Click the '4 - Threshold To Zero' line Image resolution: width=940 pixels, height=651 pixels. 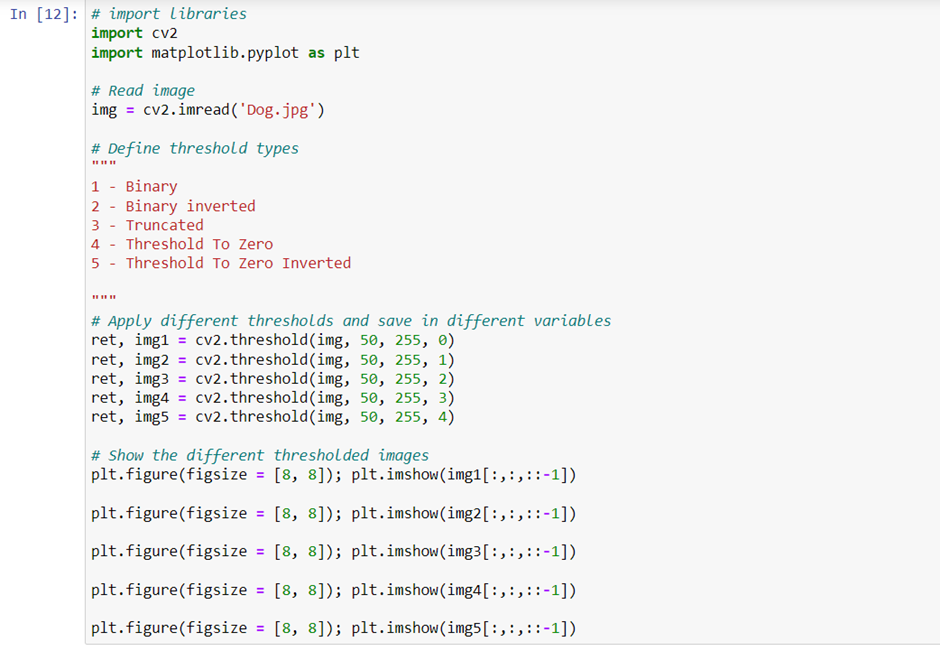pos(182,244)
